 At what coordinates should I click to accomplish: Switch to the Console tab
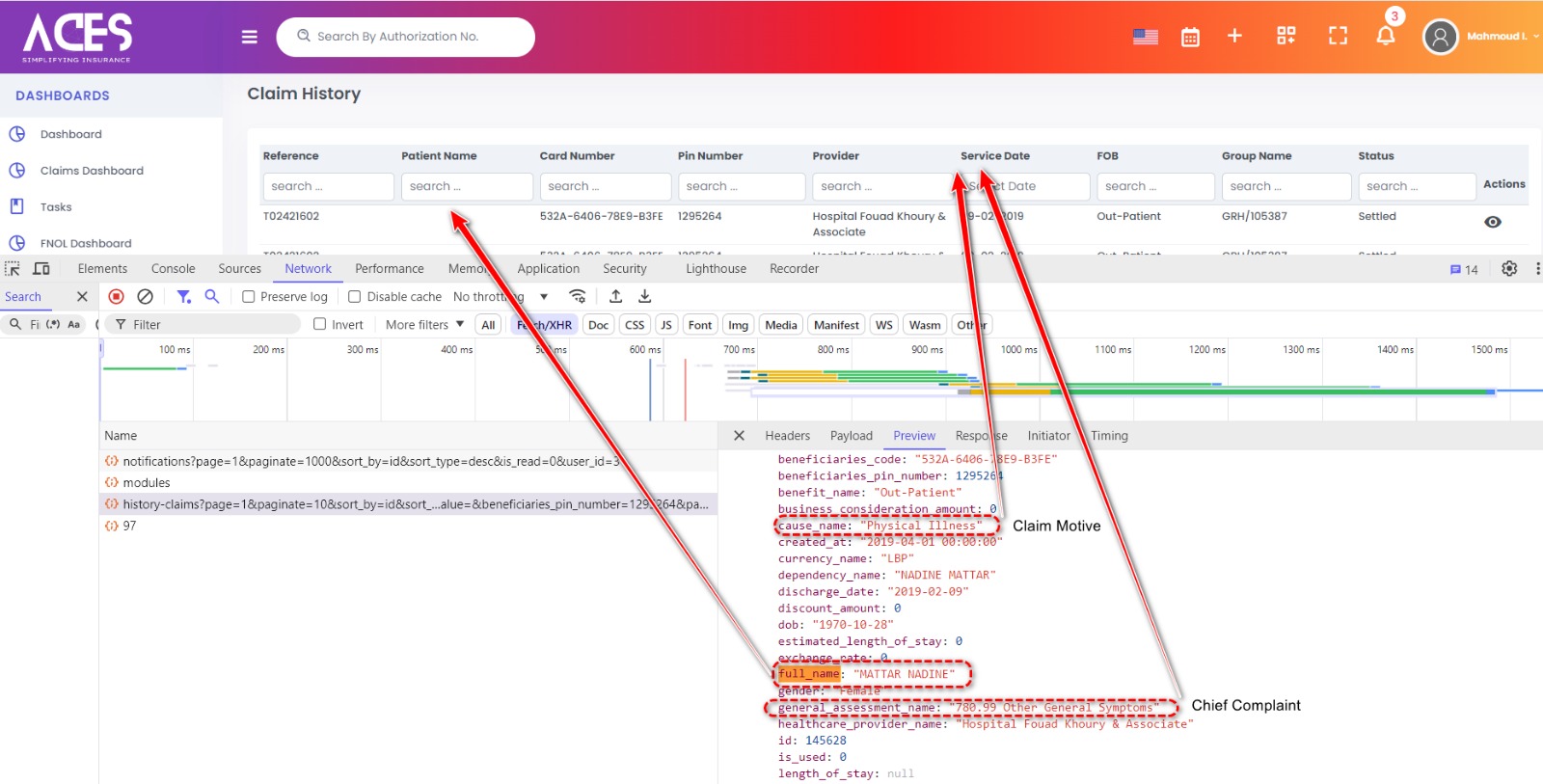click(173, 269)
